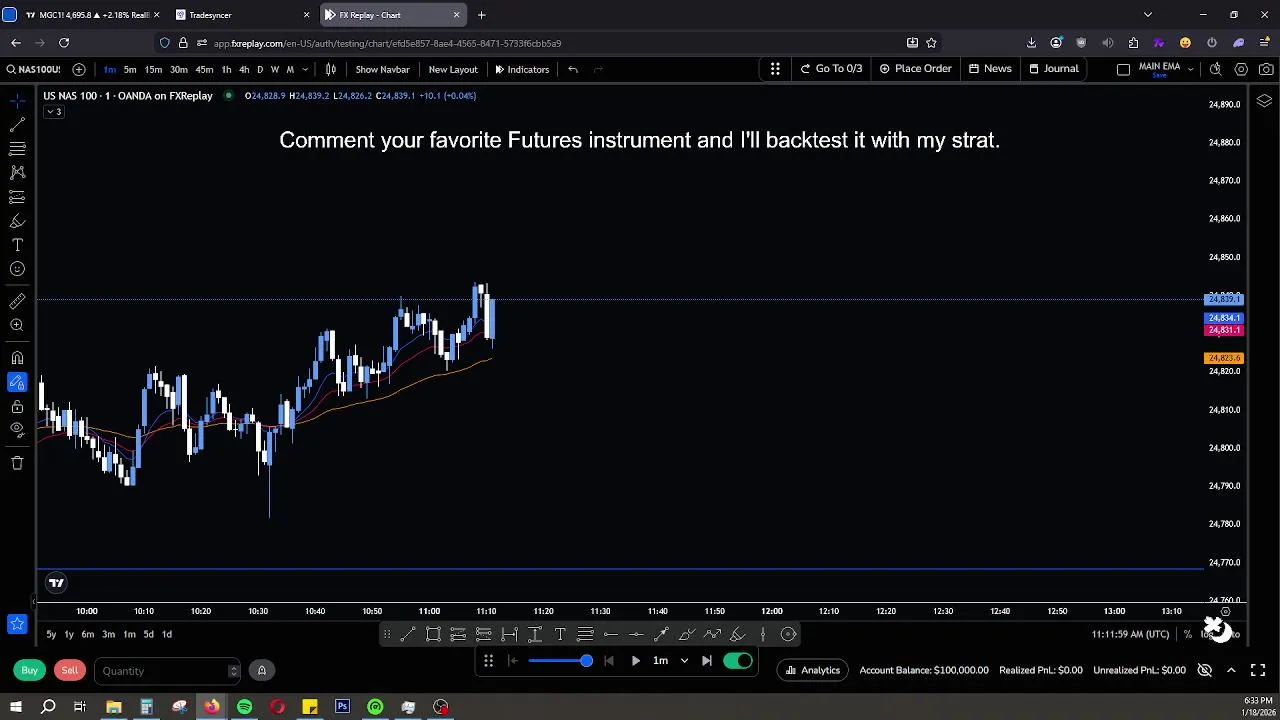Click the eraser tool in bottom drawing bar
Screen dimensions: 1280x720
coord(737,634)
